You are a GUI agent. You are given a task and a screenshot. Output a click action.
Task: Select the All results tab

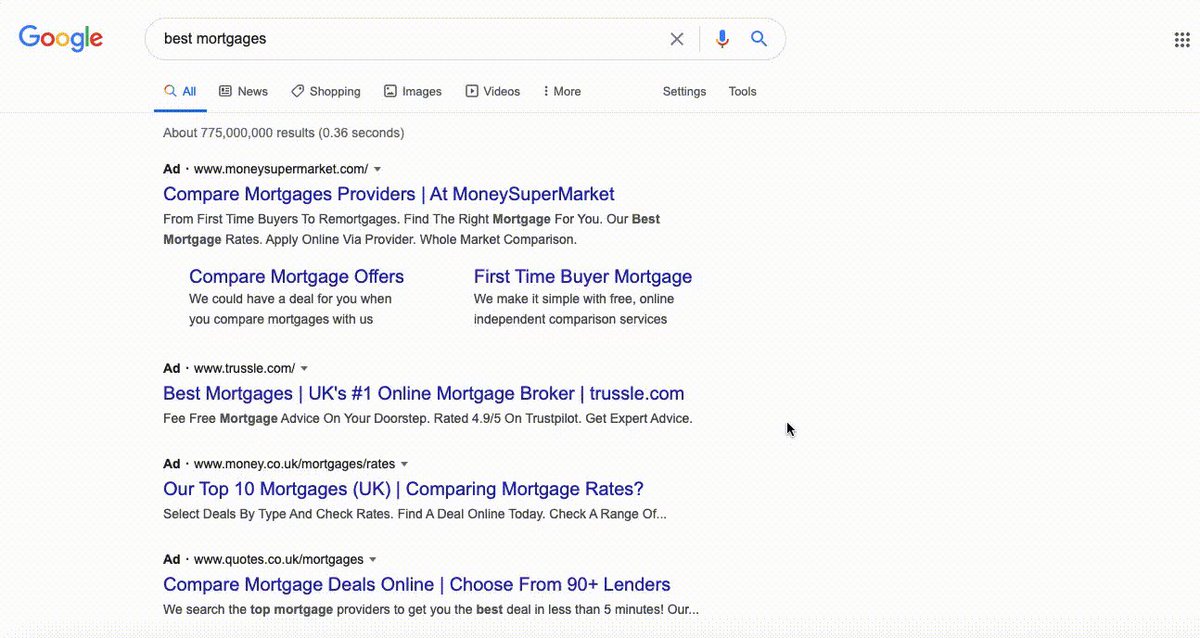[181, 91]
